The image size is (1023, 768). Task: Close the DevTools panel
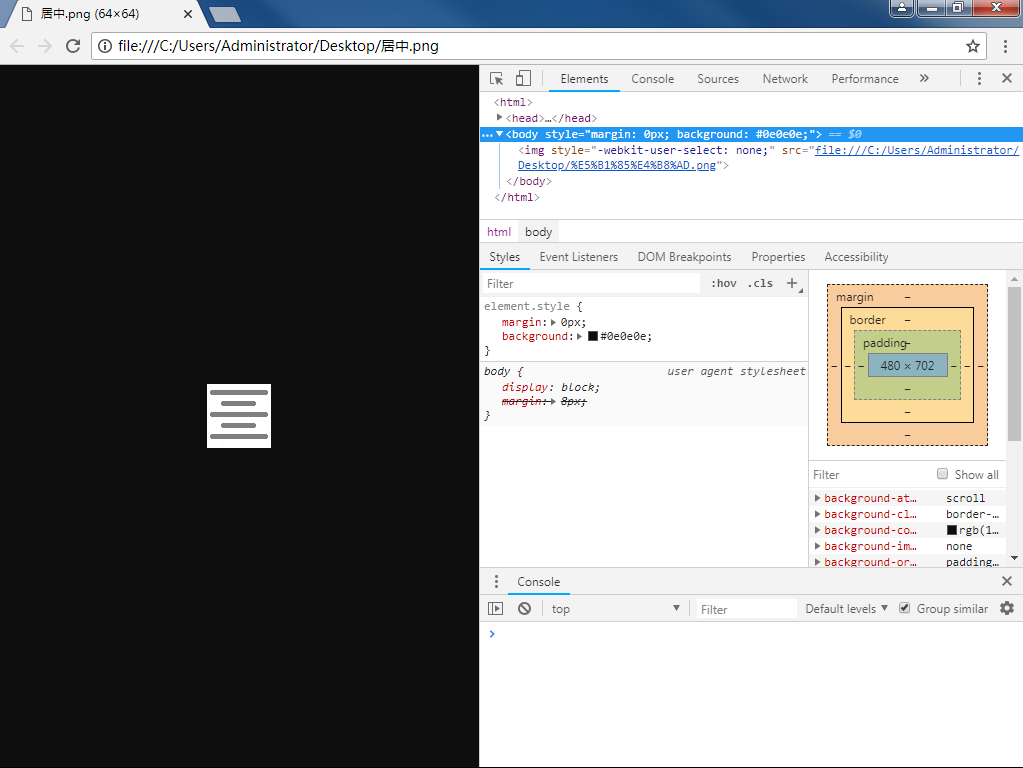pos(1007,79)
